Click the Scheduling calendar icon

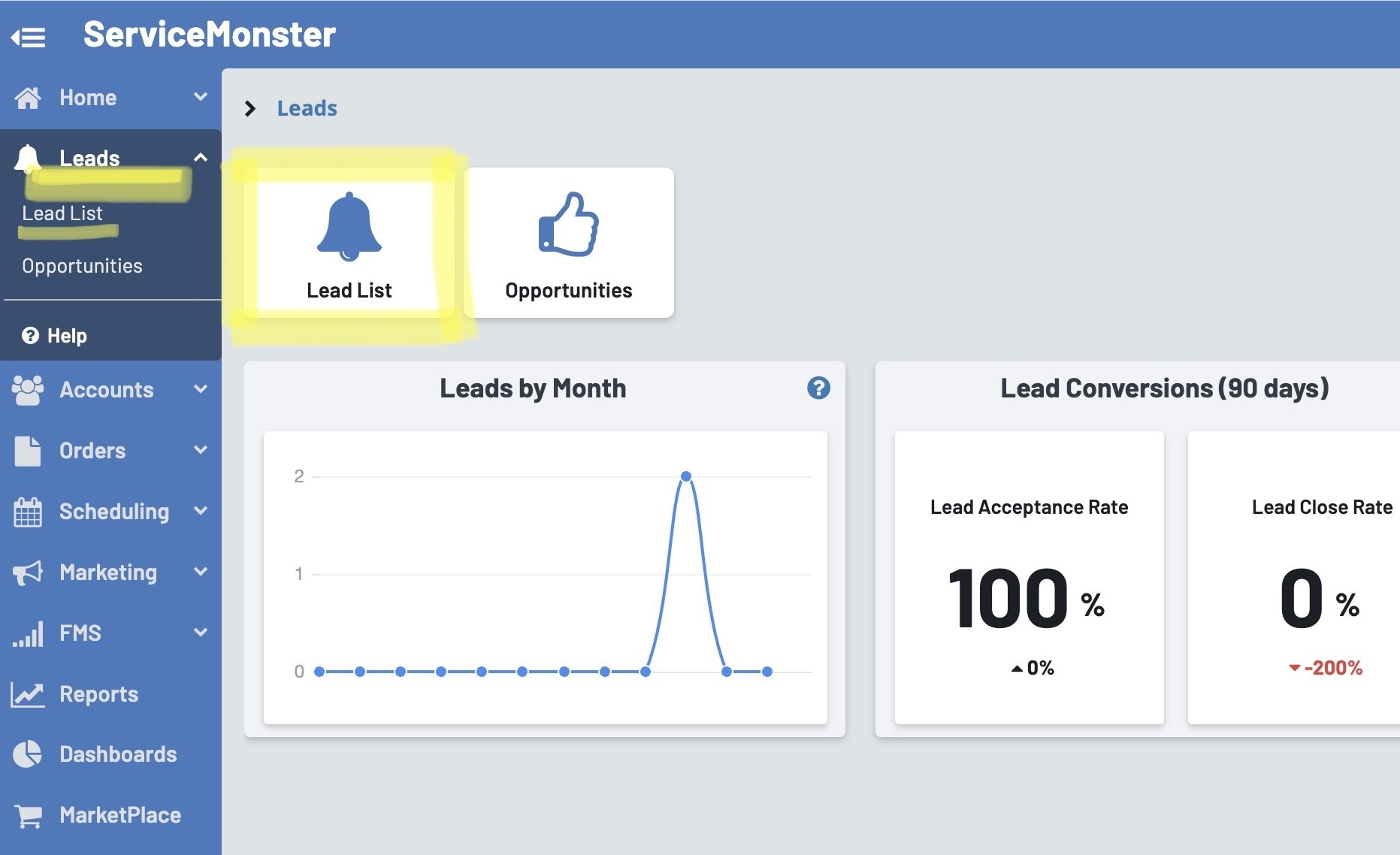28,512
